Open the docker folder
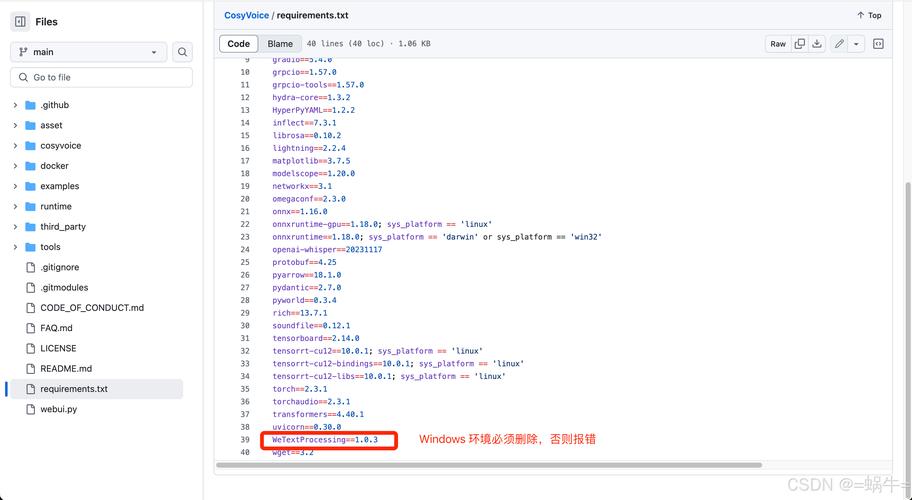912x500 pixels. click(54, 166)
